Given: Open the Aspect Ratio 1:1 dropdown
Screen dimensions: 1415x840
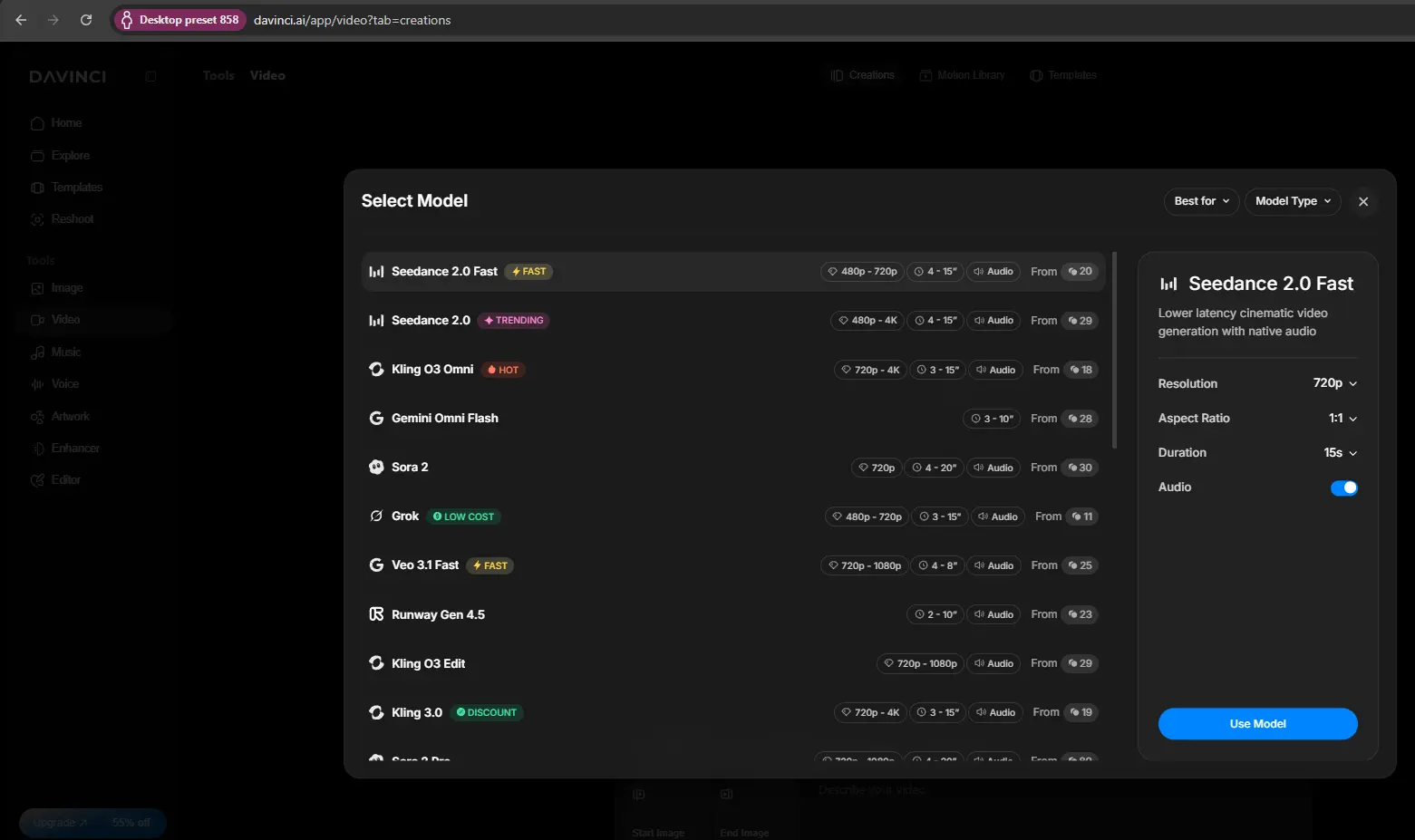Looking at the screenshot, I should [x=1342, y=419].
